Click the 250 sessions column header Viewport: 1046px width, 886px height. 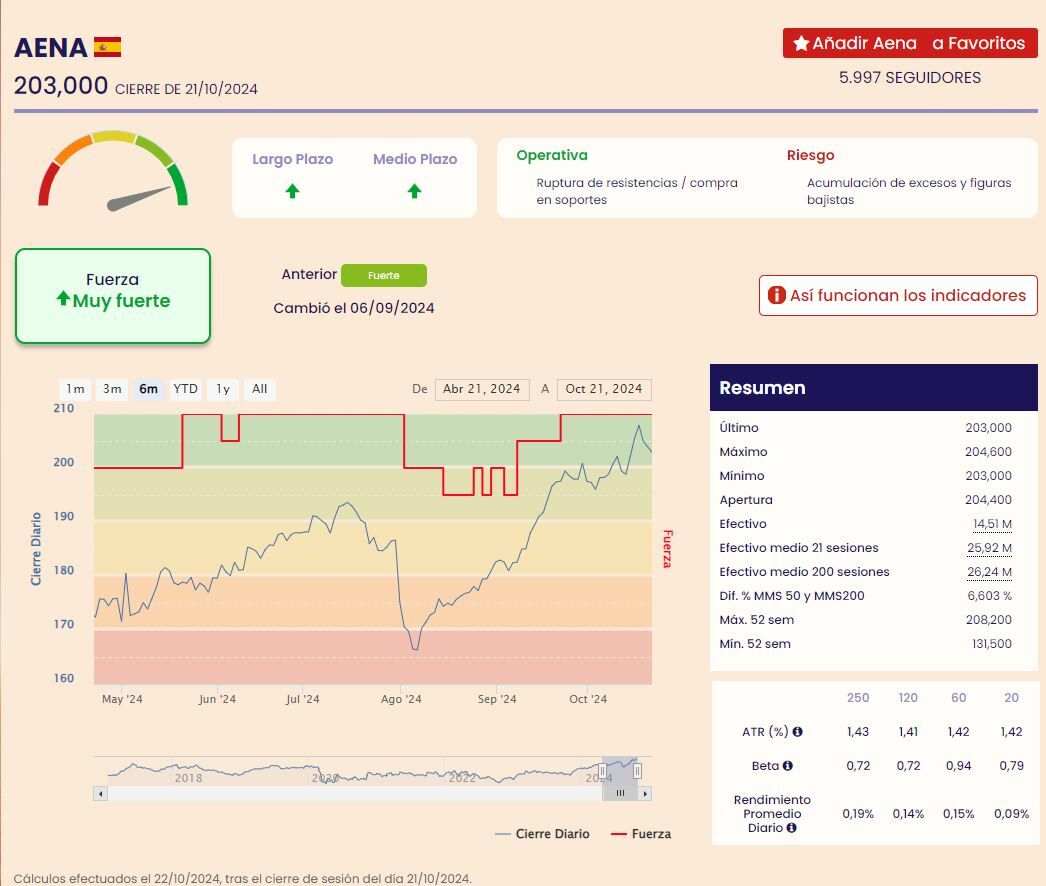(858, 698)
